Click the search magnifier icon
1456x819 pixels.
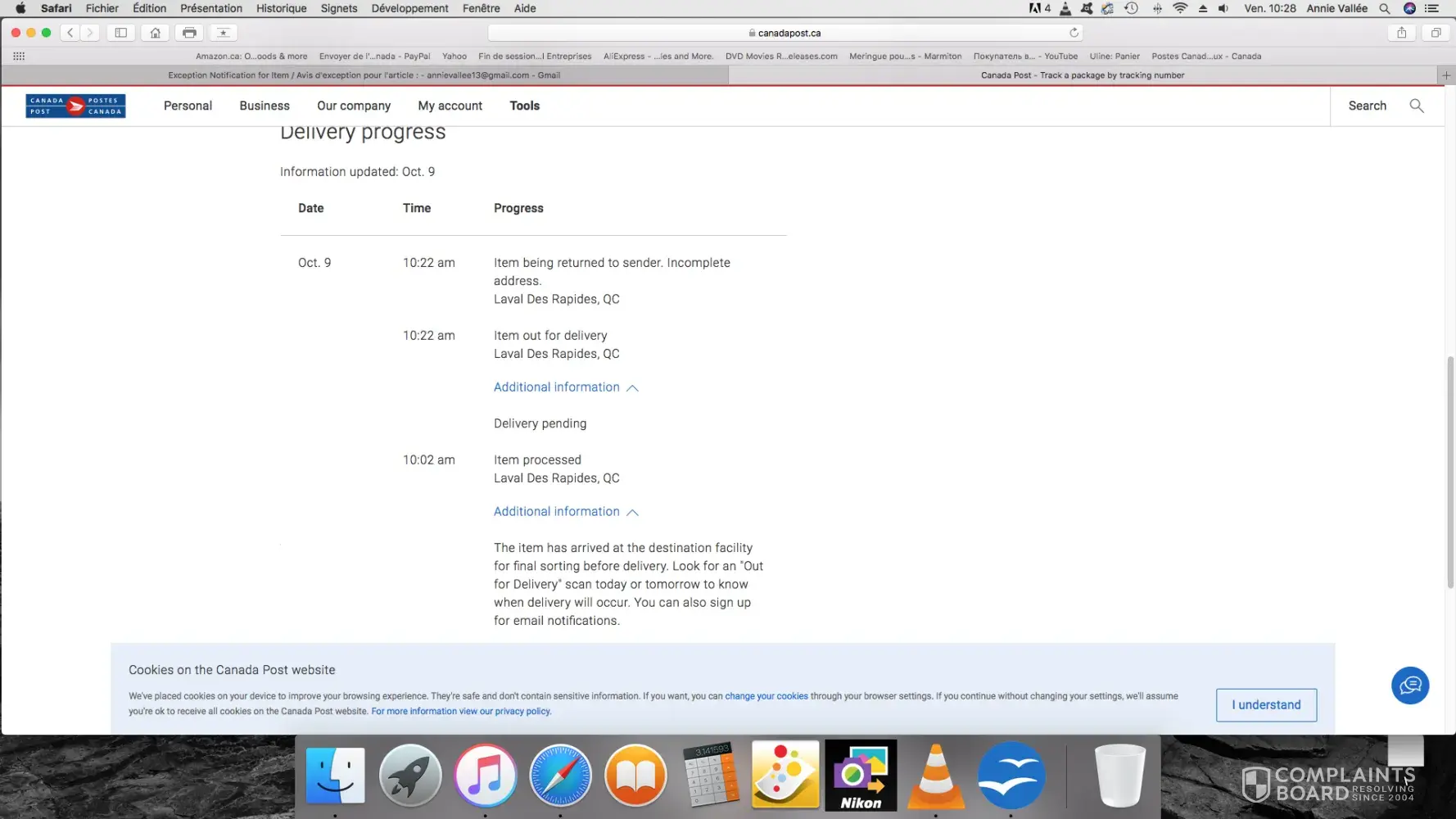pos(1416,106)
